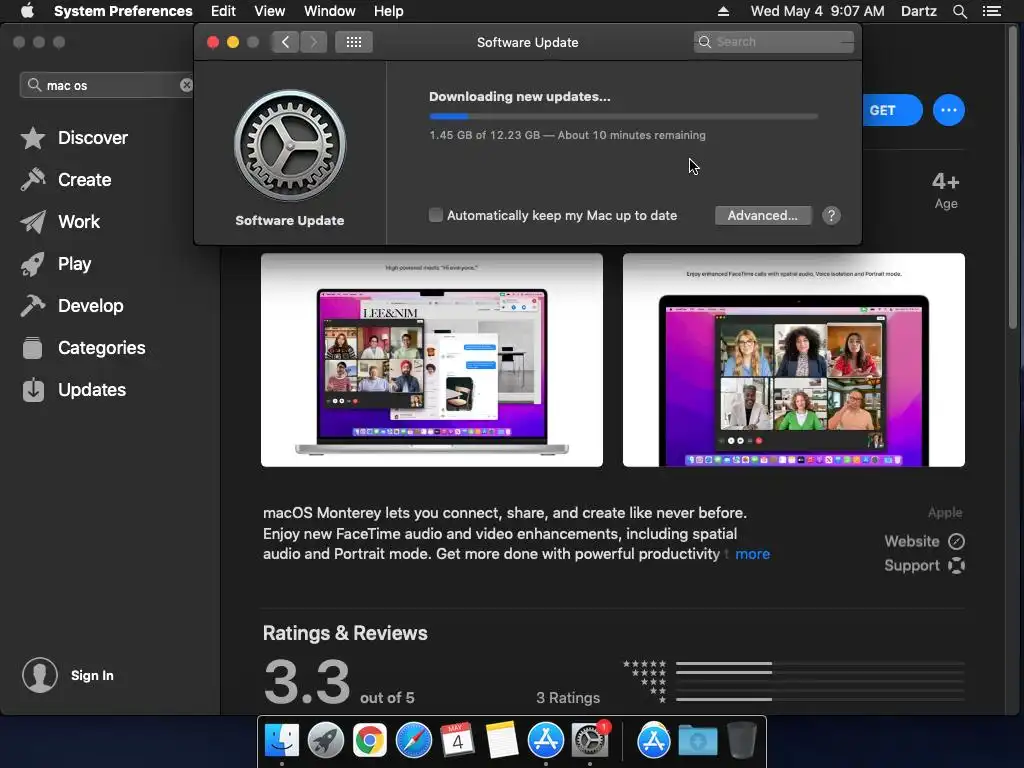Image resolution: width=1024 pixels, height=768 pixels.
Task: Click the Software Update search field
Action: pyautogui.click(x=774, y=42)
